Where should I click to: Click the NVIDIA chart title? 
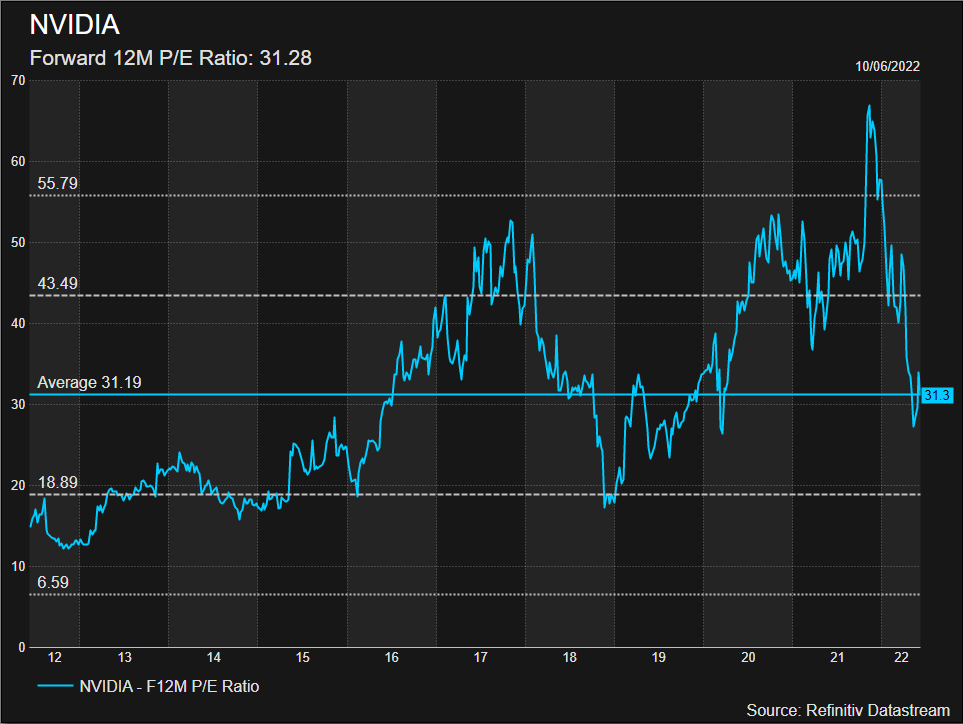(74, 25)
